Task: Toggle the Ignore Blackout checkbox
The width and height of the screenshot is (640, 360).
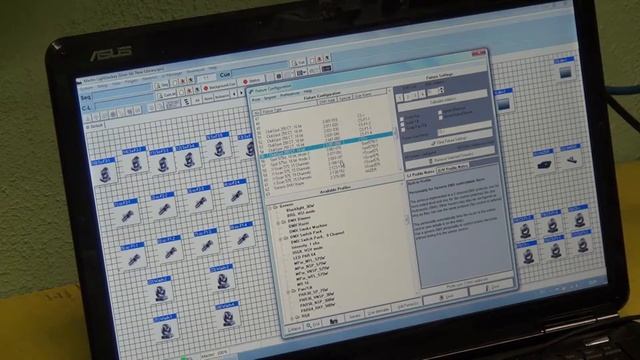Action: [440, 112]
